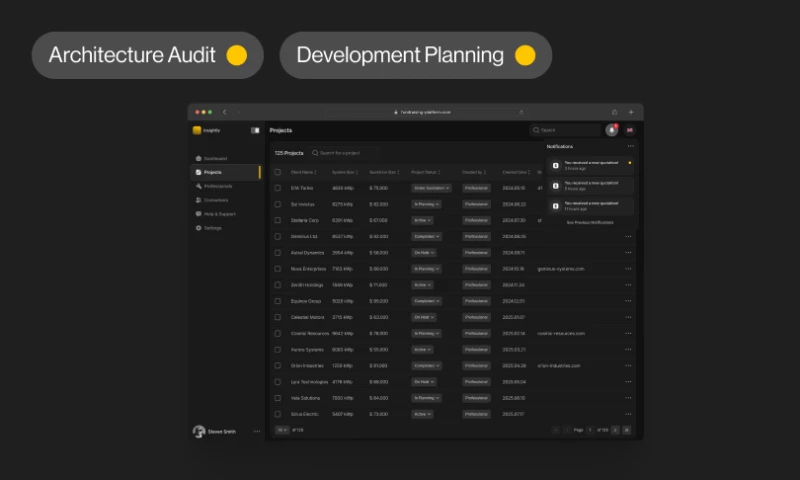
Task: Open three-dot menu beside Steven Smith
Action: 257,432
